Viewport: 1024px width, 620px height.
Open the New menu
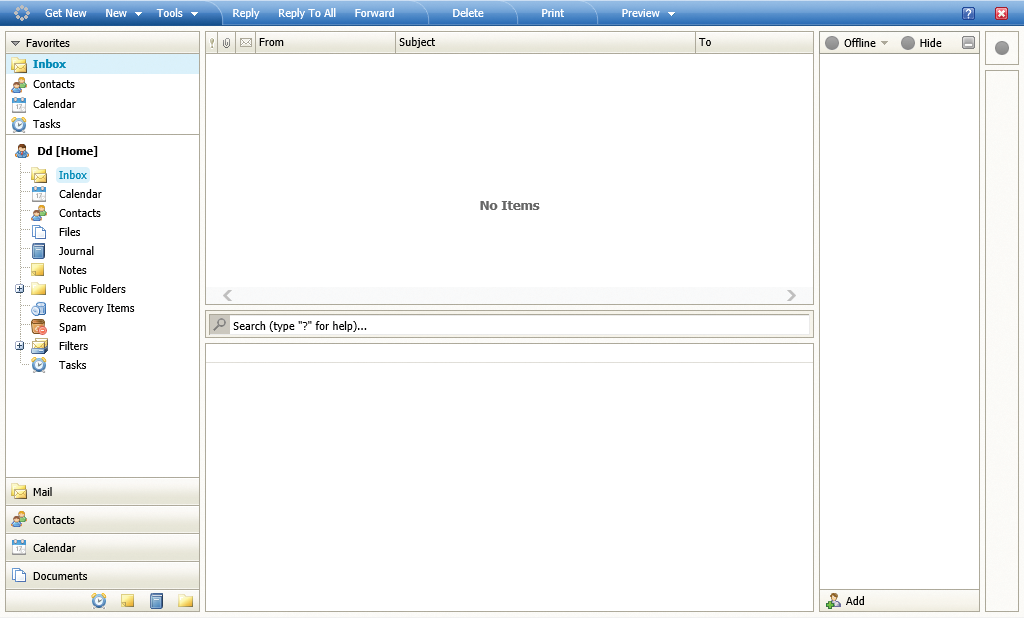tap(118, 13)
